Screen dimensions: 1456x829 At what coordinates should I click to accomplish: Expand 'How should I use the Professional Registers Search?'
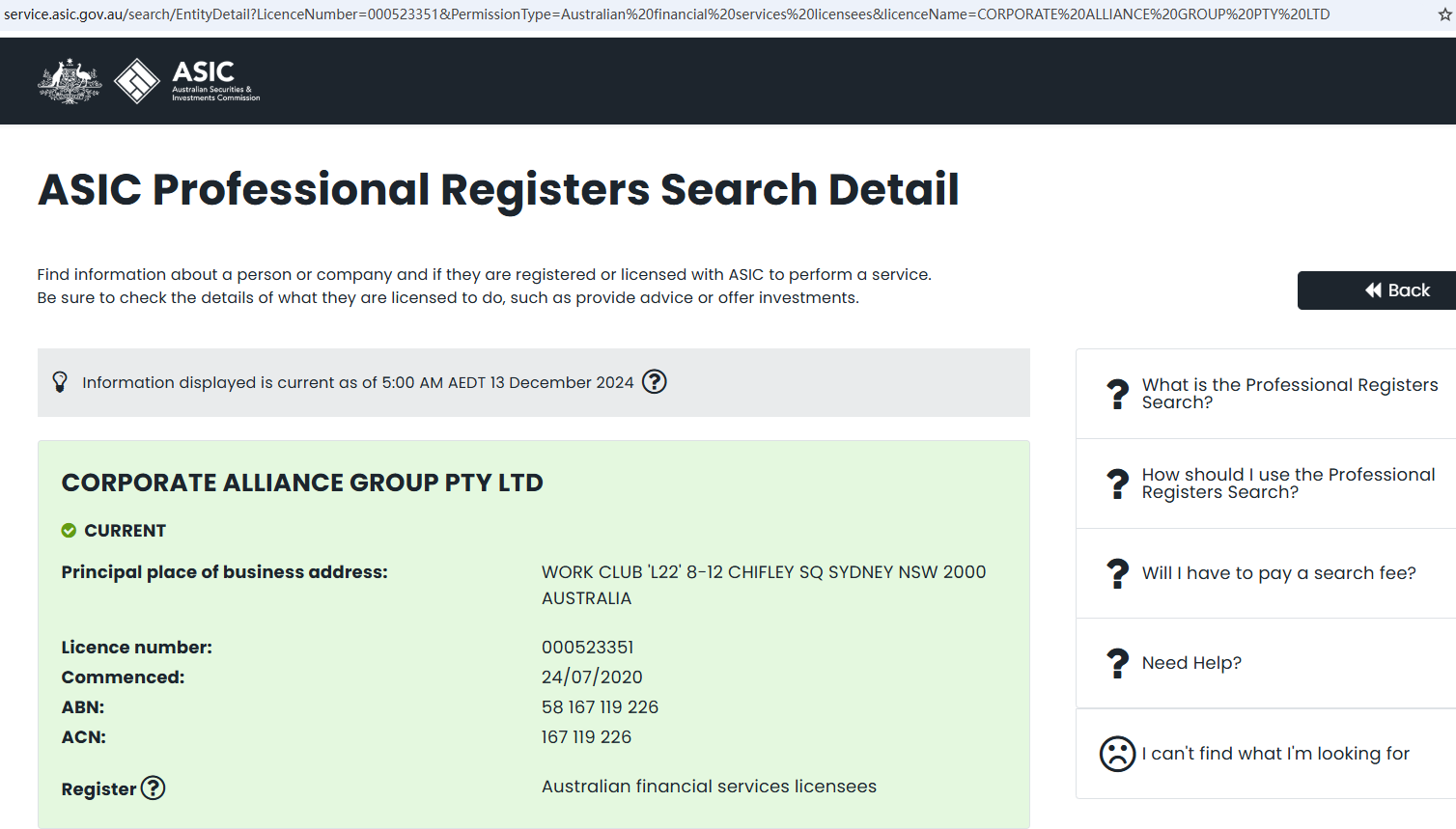pos(1288,484)
